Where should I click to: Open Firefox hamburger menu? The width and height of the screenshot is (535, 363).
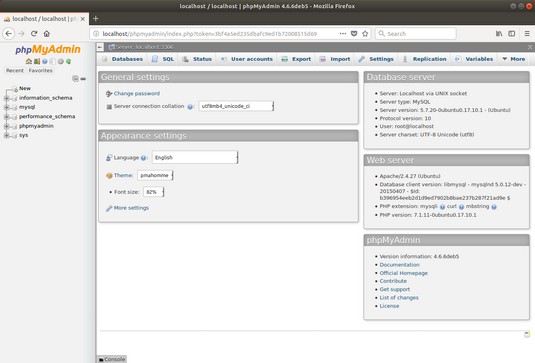point(527,33)
